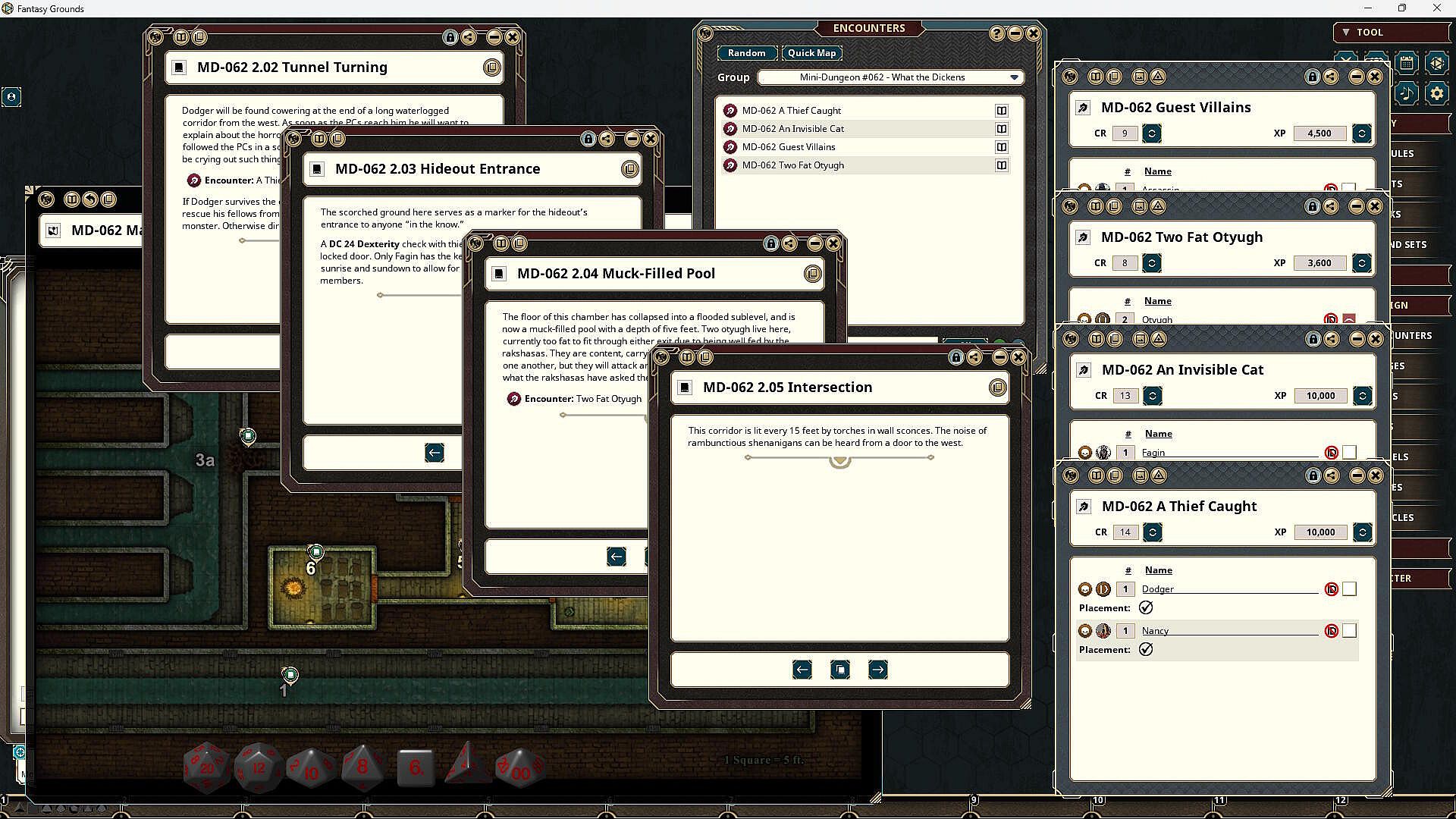This screenshot has height=819, width=1456.
Task: Cycle the CR button for Guest Villains
Action: coord(1151,133)
